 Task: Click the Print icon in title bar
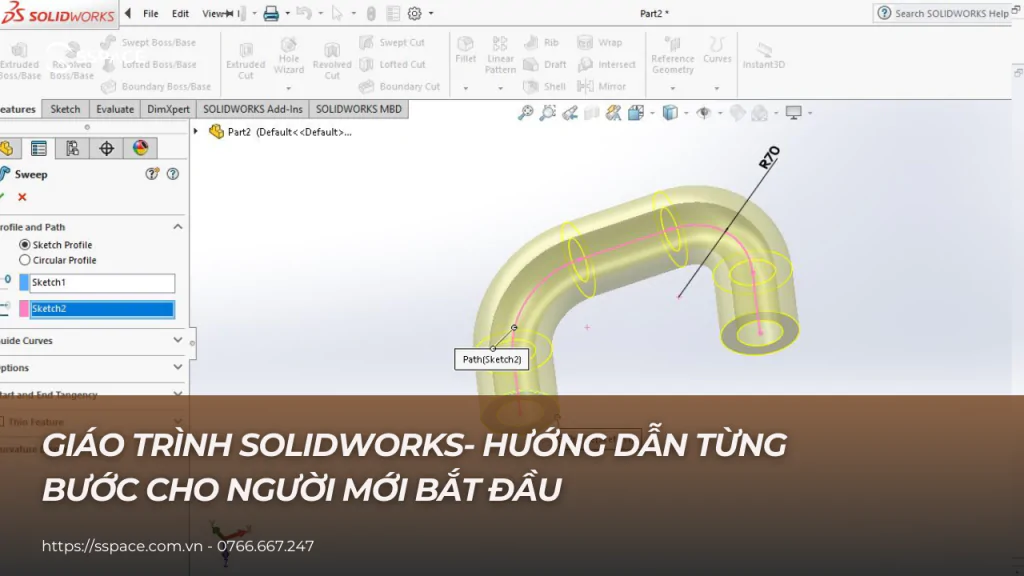[x=271, y=13]
